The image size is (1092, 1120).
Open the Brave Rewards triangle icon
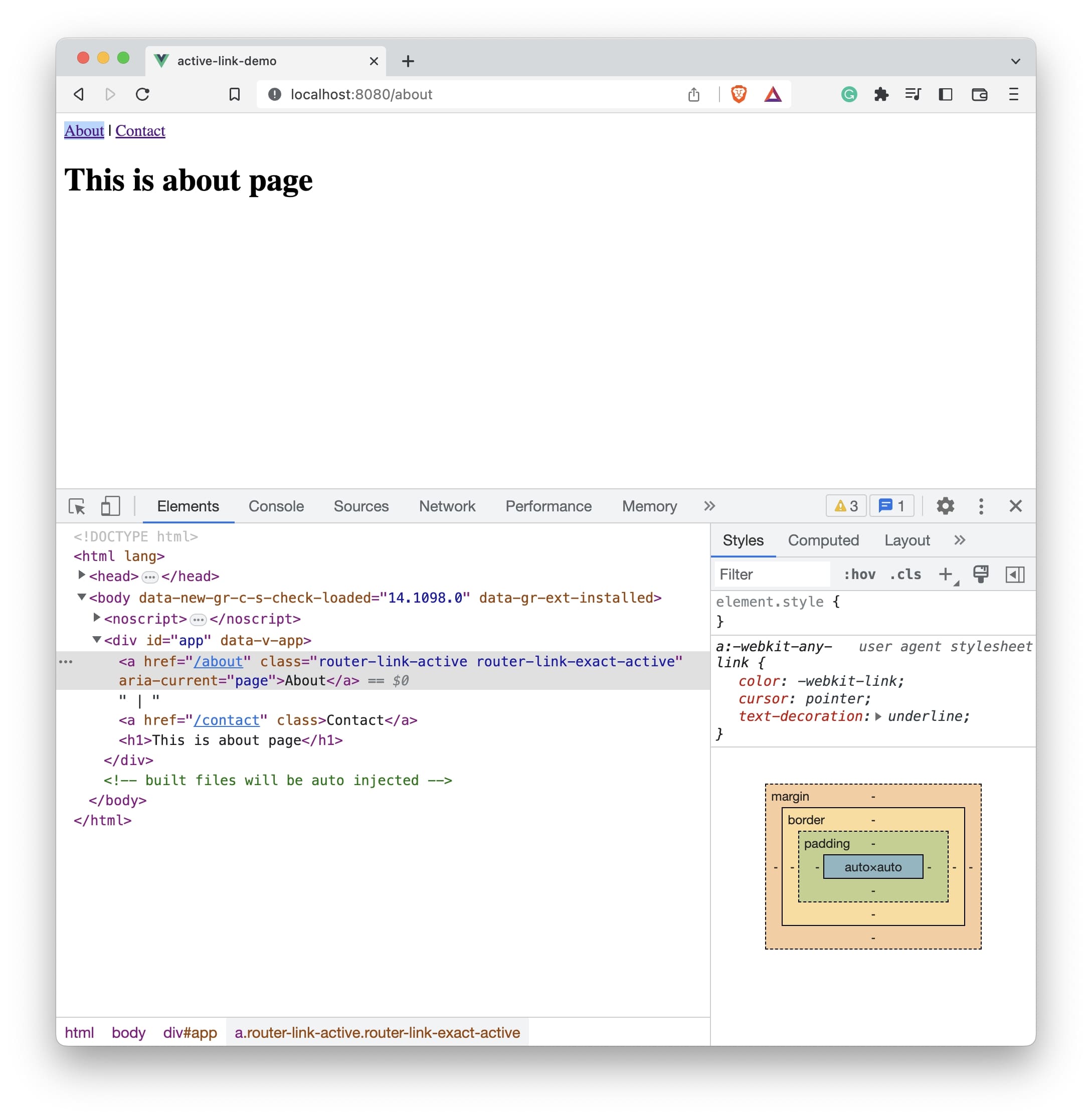point(774,94)
